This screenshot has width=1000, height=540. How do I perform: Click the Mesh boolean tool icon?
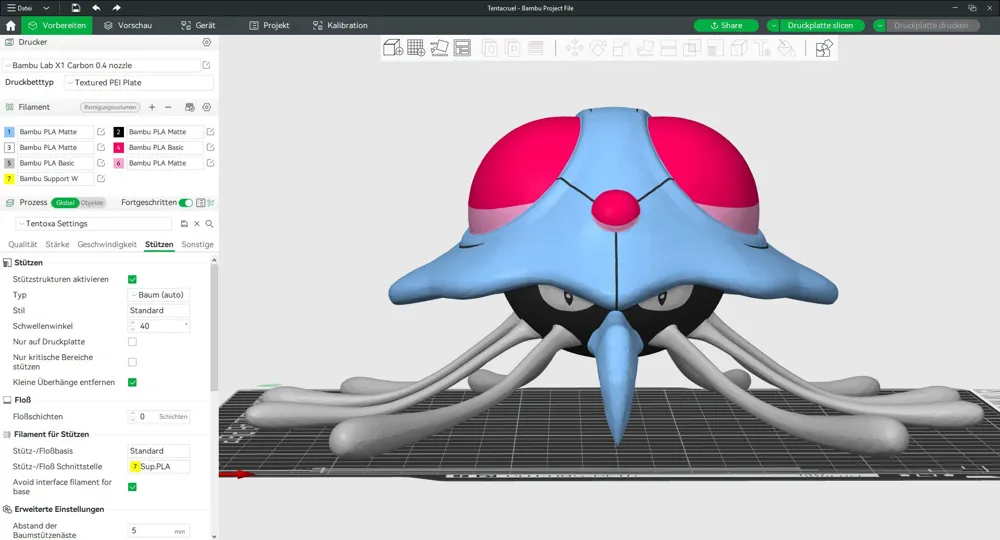[692, 48]
